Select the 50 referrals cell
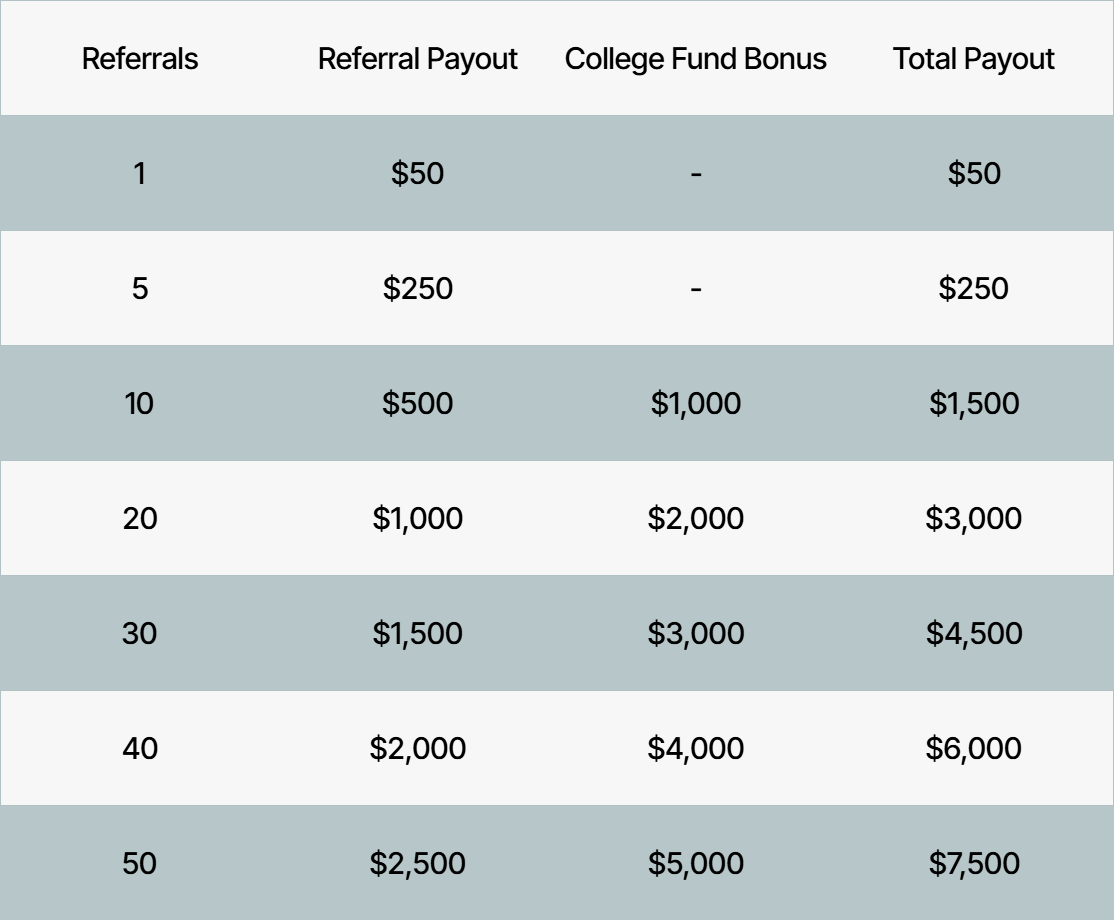Viewport: 1114px width, 920px height. tap(139, 864)
